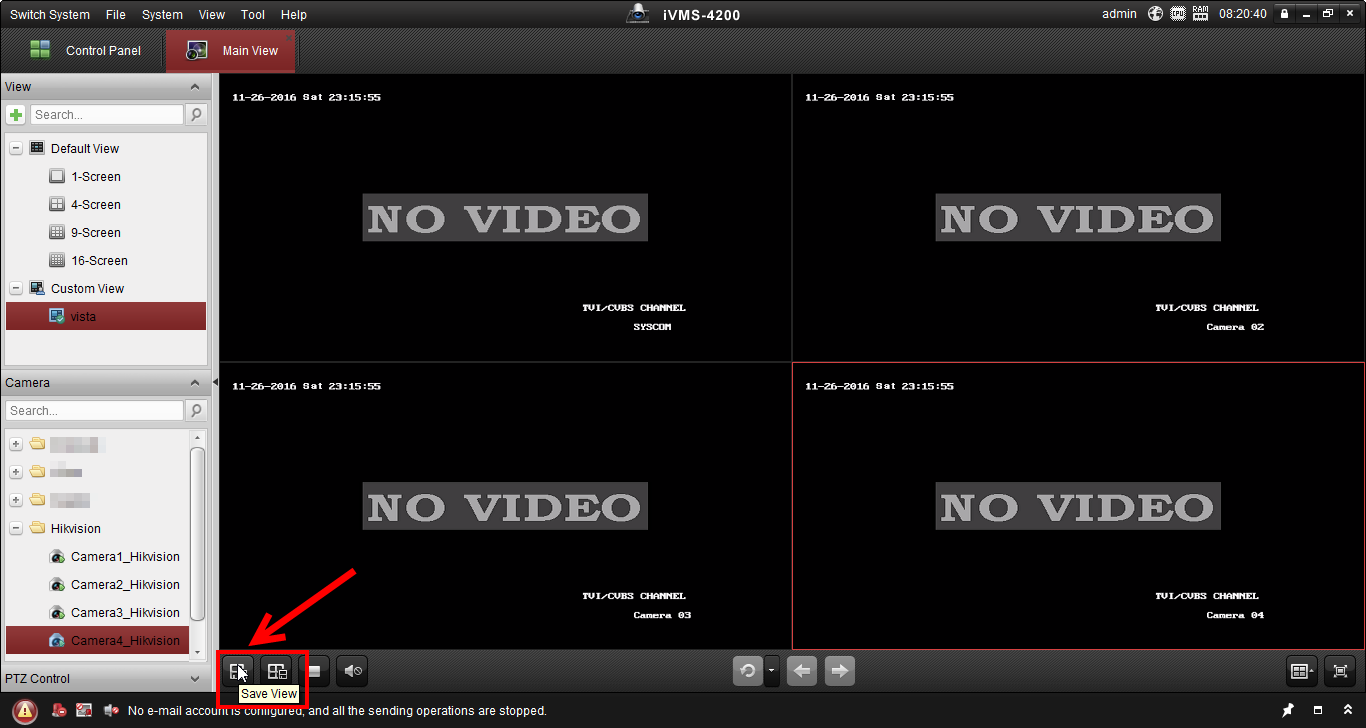Click the Save View icon
Screen dimensions: 1366x728
[x=238, y=671]
